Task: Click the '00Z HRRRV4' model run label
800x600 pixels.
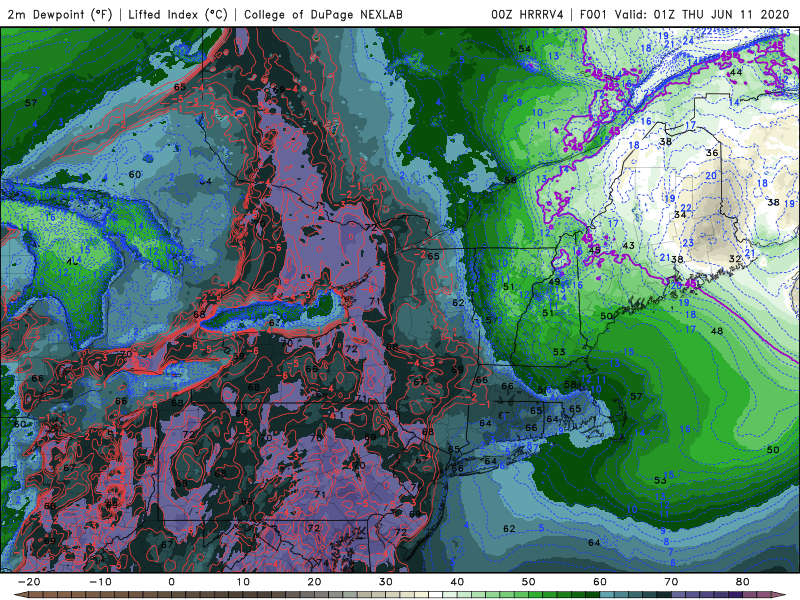Action: click(527, 14)
